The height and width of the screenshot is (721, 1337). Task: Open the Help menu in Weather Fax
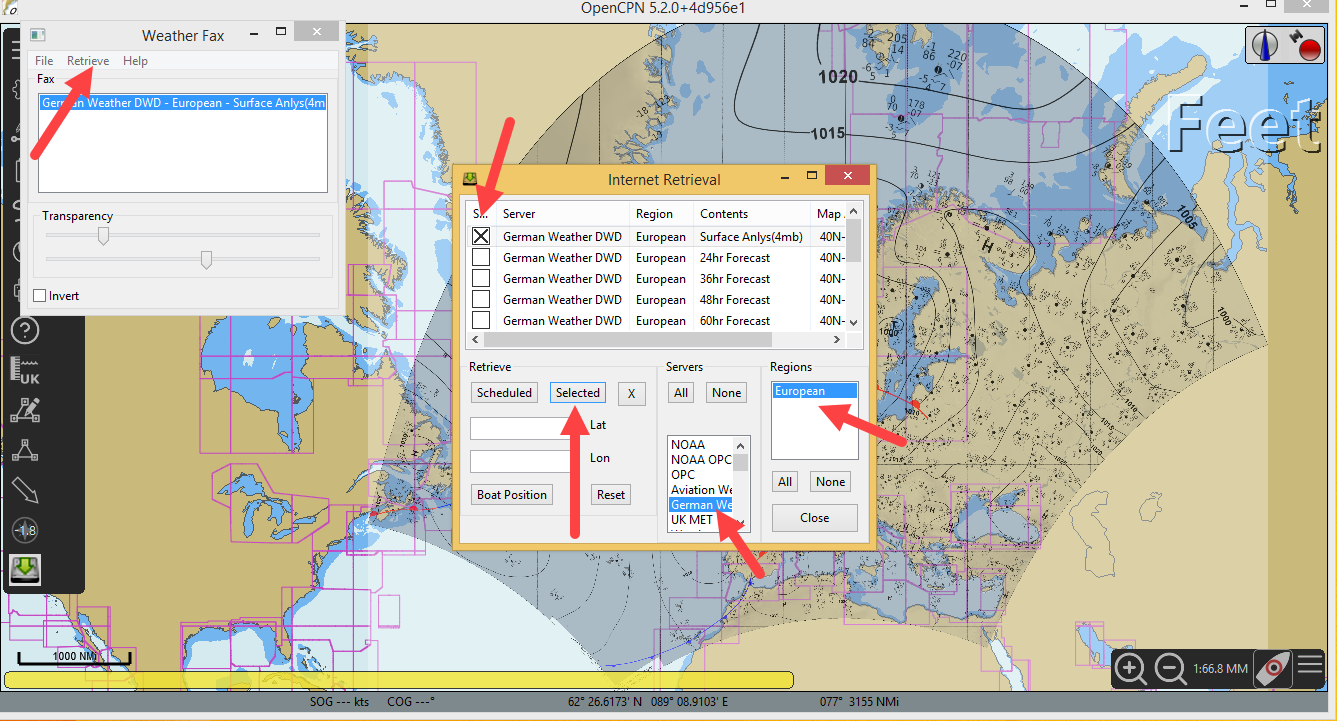click(135, 61)
